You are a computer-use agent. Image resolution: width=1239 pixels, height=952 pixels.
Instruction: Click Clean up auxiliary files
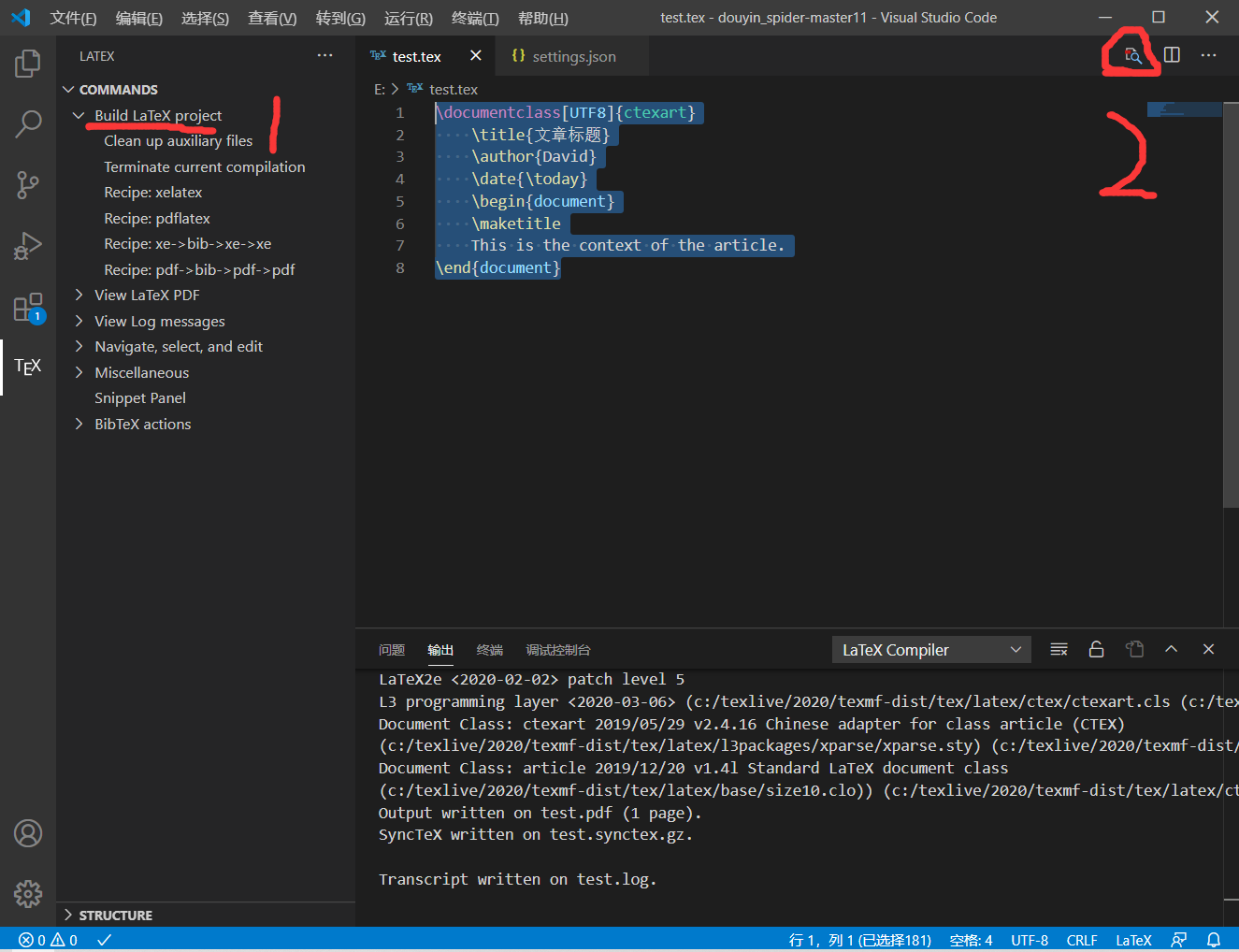pos(178,140)
